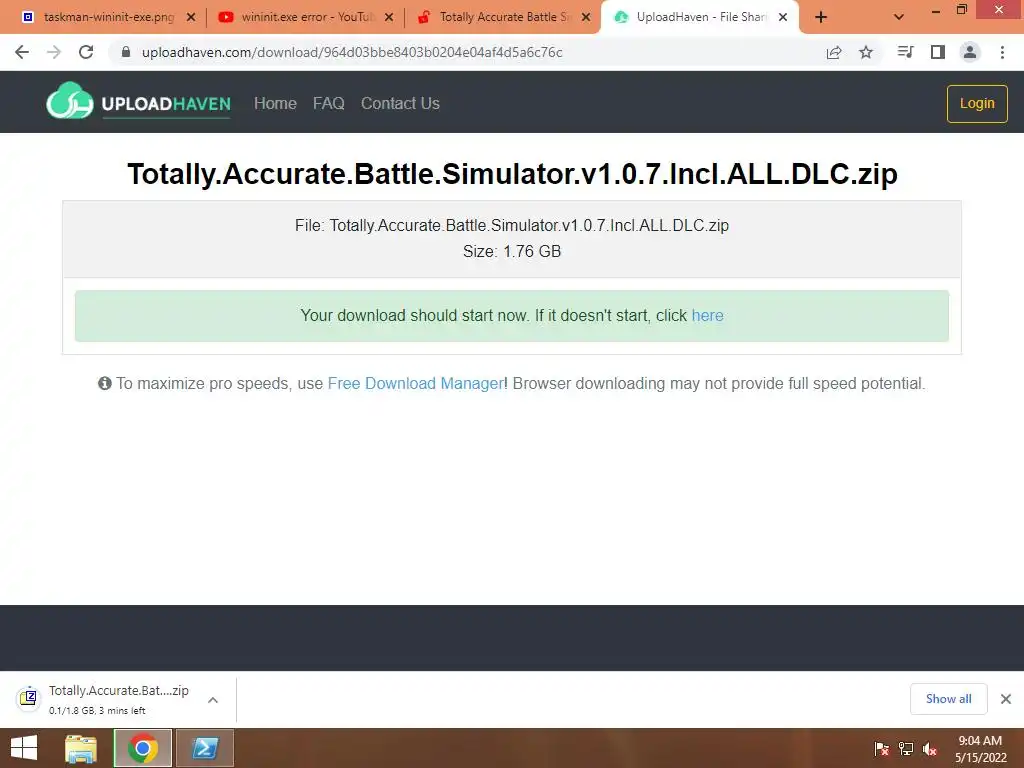Go back with the browser back arrow

tap(22, 52)
